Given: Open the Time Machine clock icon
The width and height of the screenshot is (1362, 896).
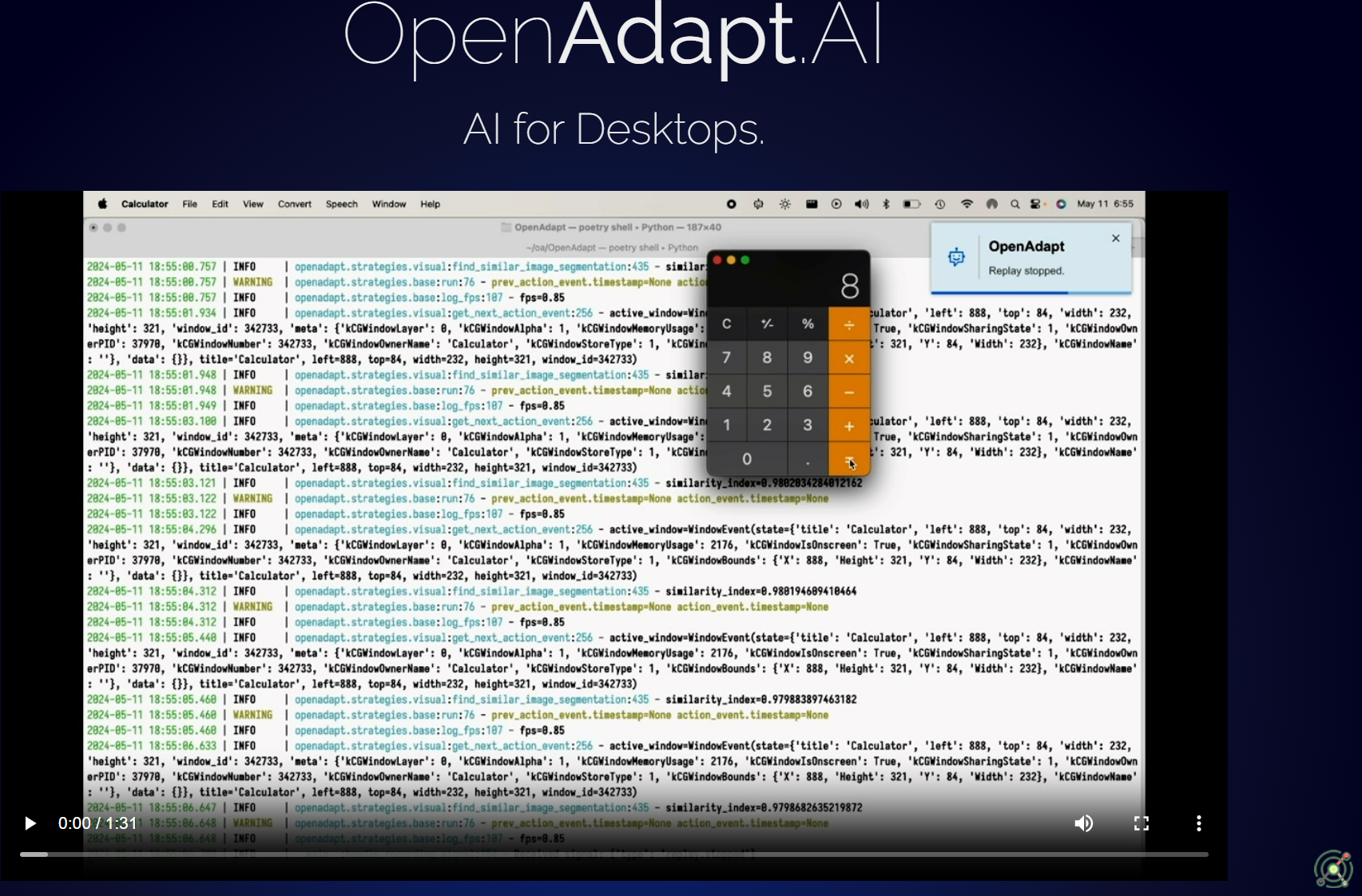Looking at the screenshot, I should (940, 204).
